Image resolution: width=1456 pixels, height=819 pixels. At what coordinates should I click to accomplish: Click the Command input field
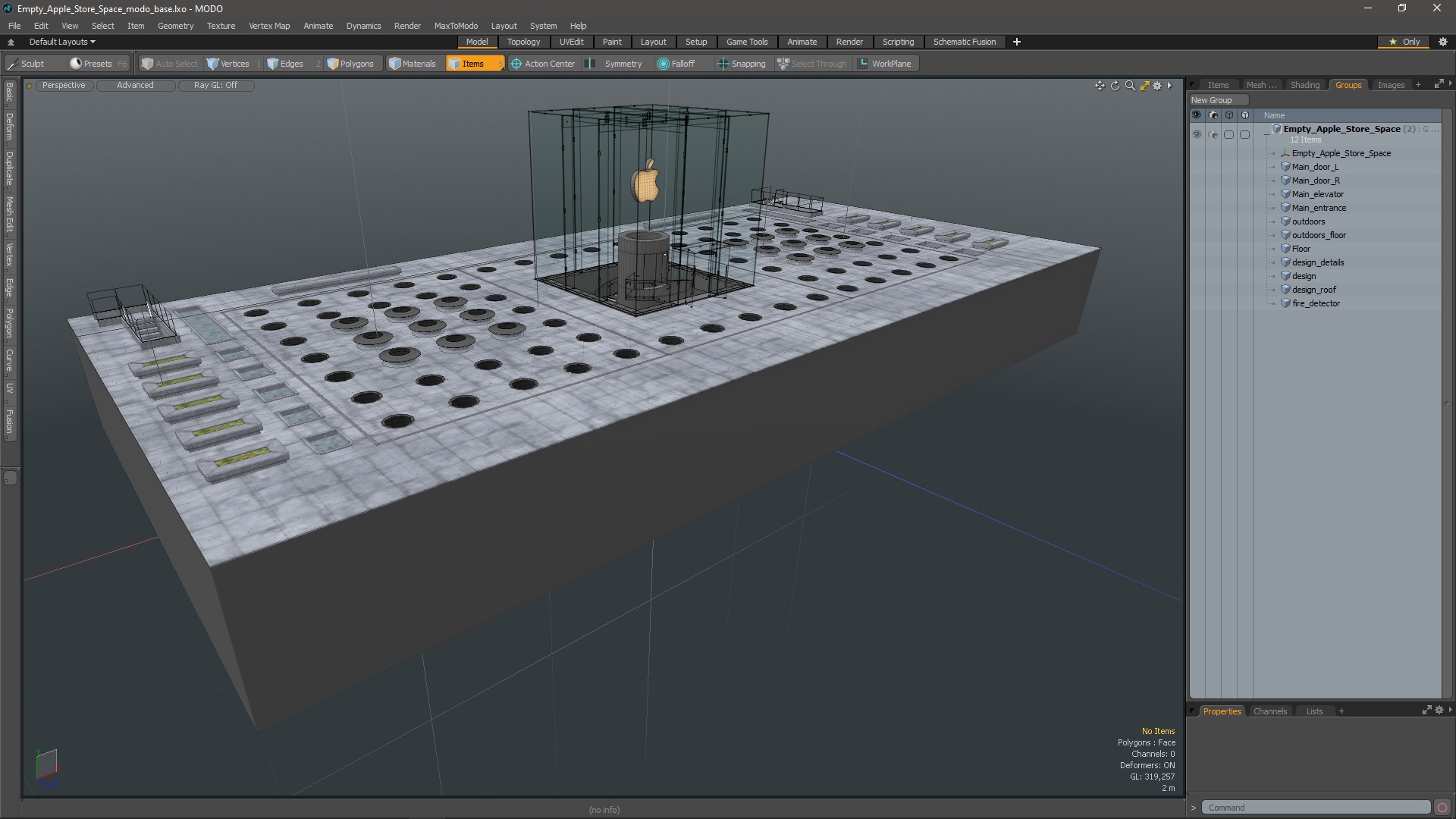pos(1314,807)
